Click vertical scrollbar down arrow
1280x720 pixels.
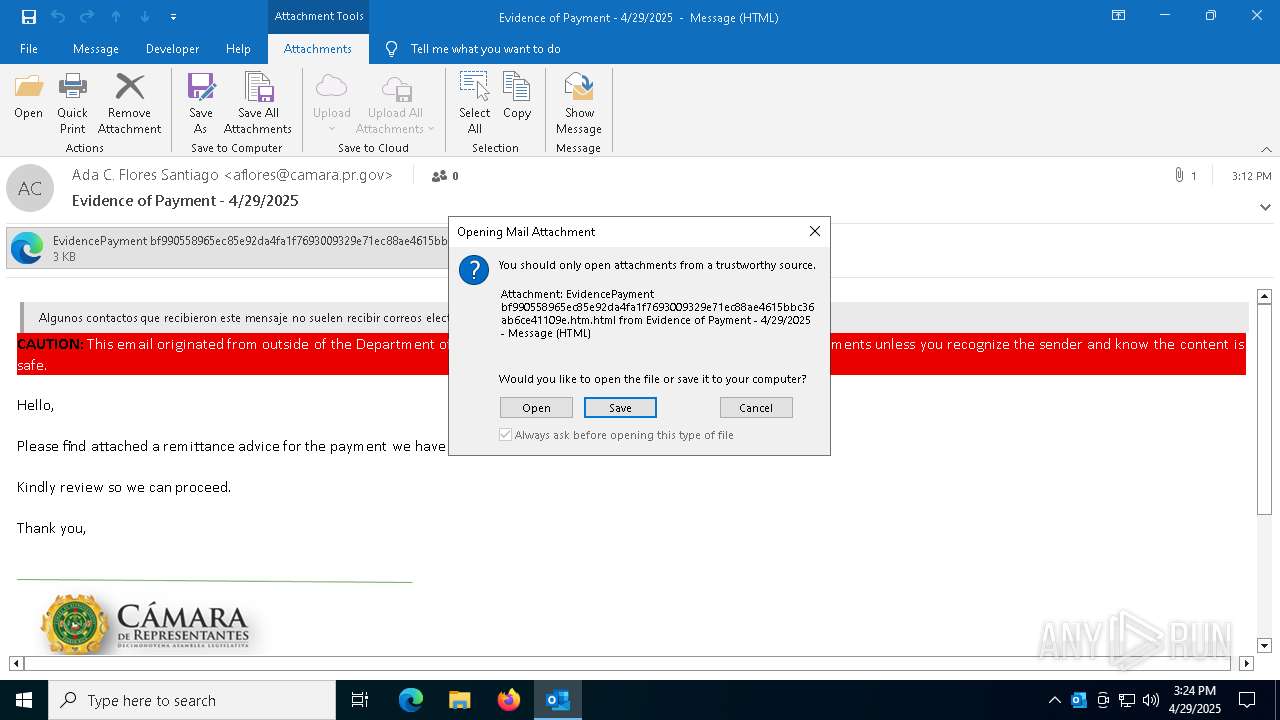[1264, 646]
